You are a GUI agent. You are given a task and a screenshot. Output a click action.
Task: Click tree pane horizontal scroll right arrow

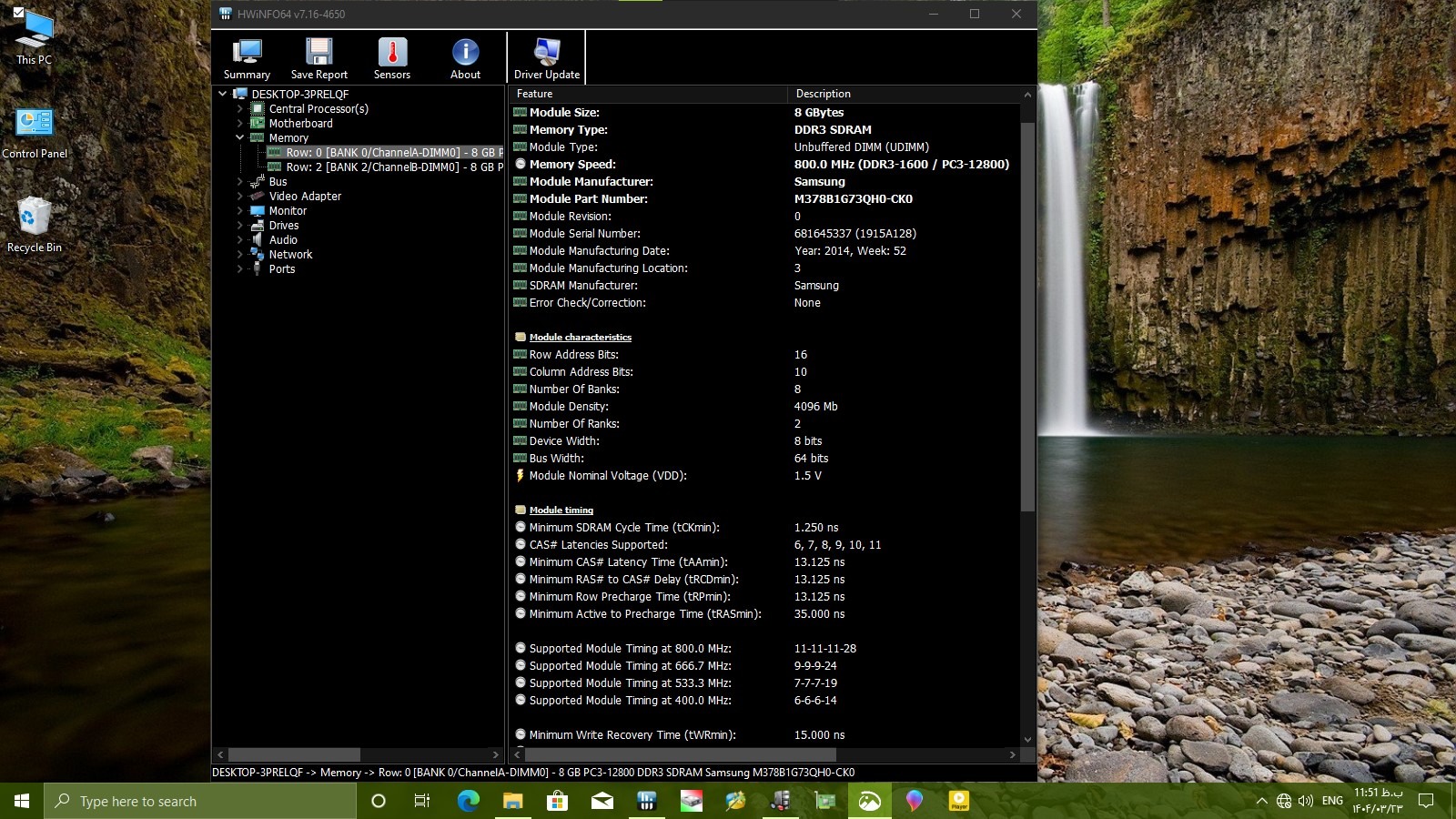coord(496,755)
